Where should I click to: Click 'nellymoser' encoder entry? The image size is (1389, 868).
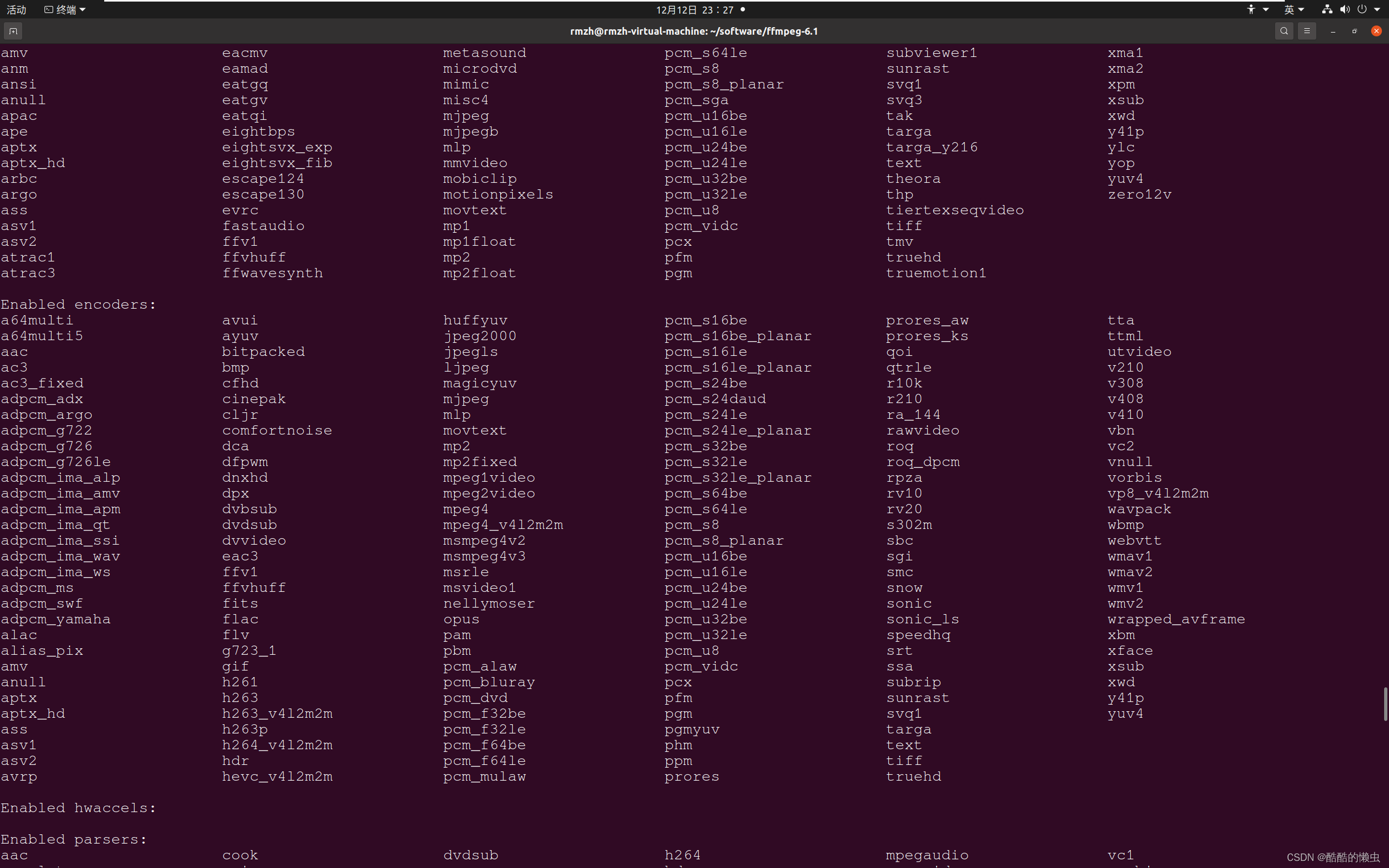tap(489, 603)
